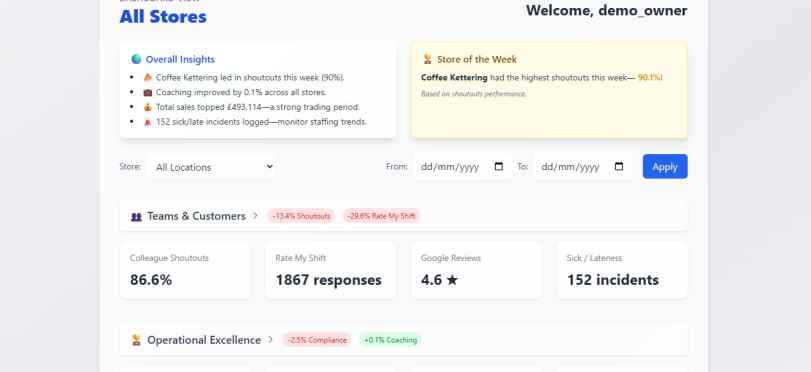Click the trophy icon next to Operational Excellence
811x372 pixels.
point(136,340)
